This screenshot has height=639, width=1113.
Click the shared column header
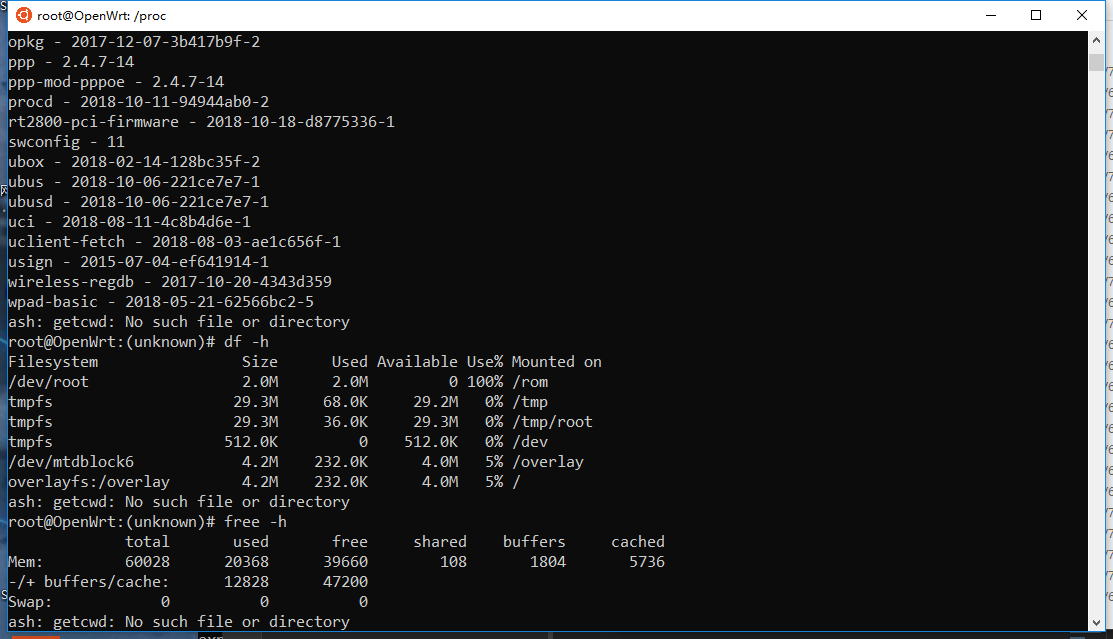click(x=440, y=542)
